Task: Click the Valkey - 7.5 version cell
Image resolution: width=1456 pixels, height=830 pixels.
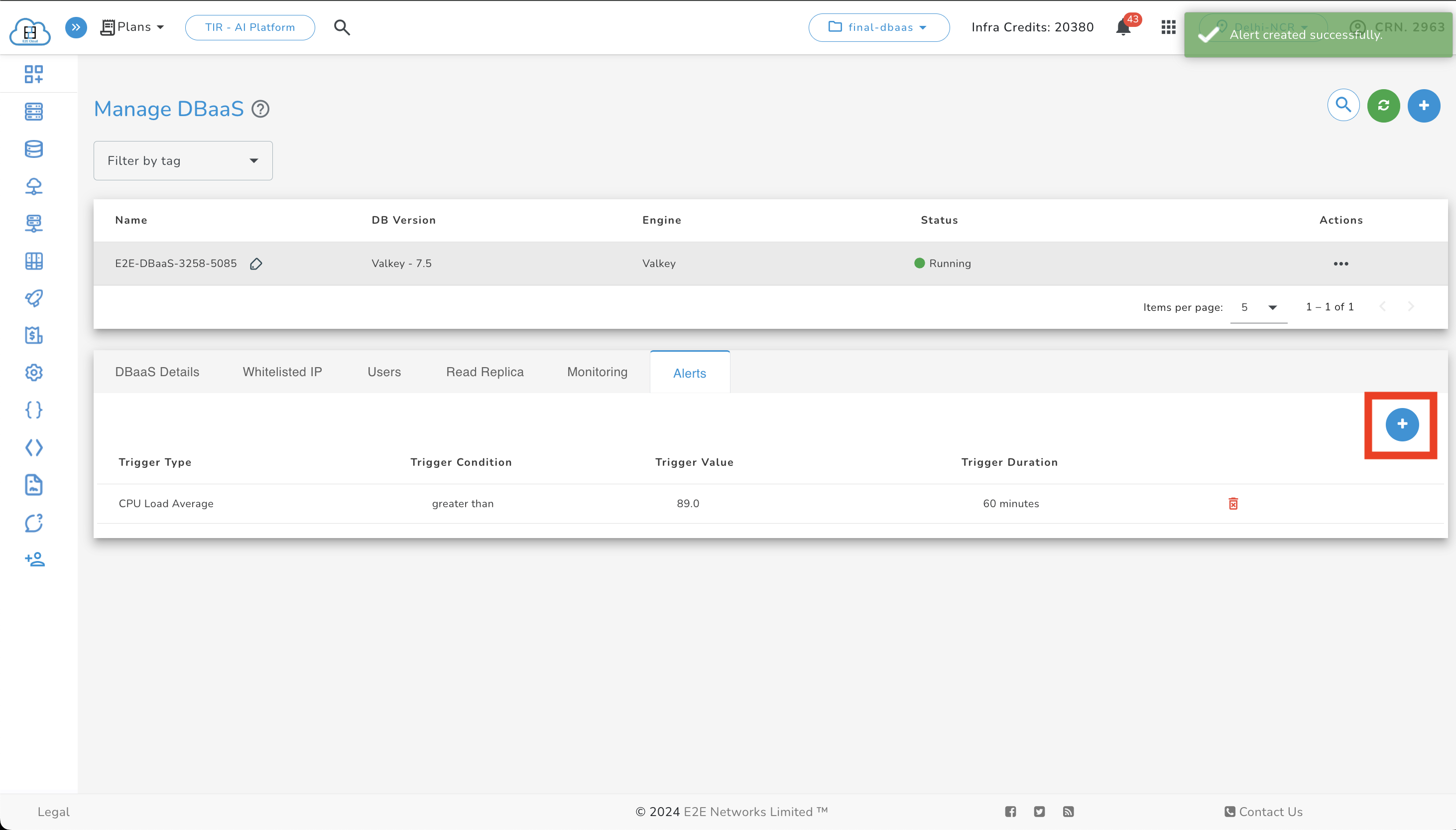Action: pyautogui.click(x=402, y=264)
